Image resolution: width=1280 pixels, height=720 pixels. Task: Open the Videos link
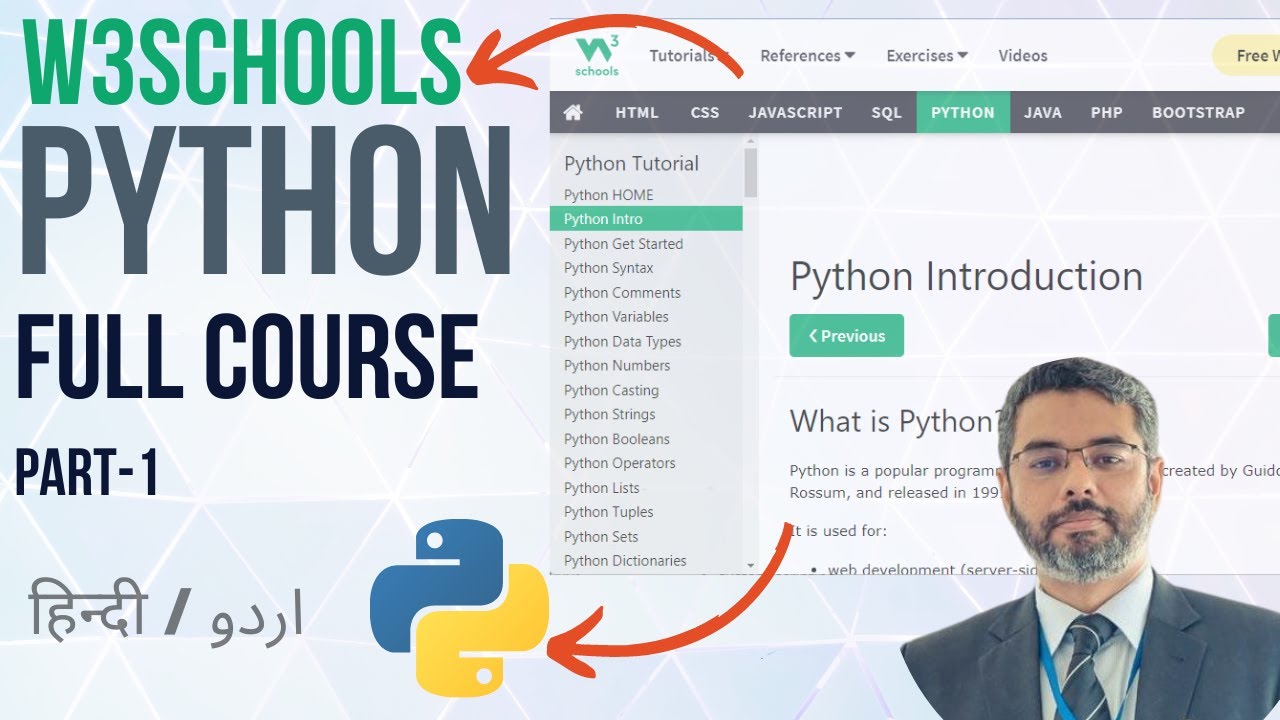tap(1023, 56)
